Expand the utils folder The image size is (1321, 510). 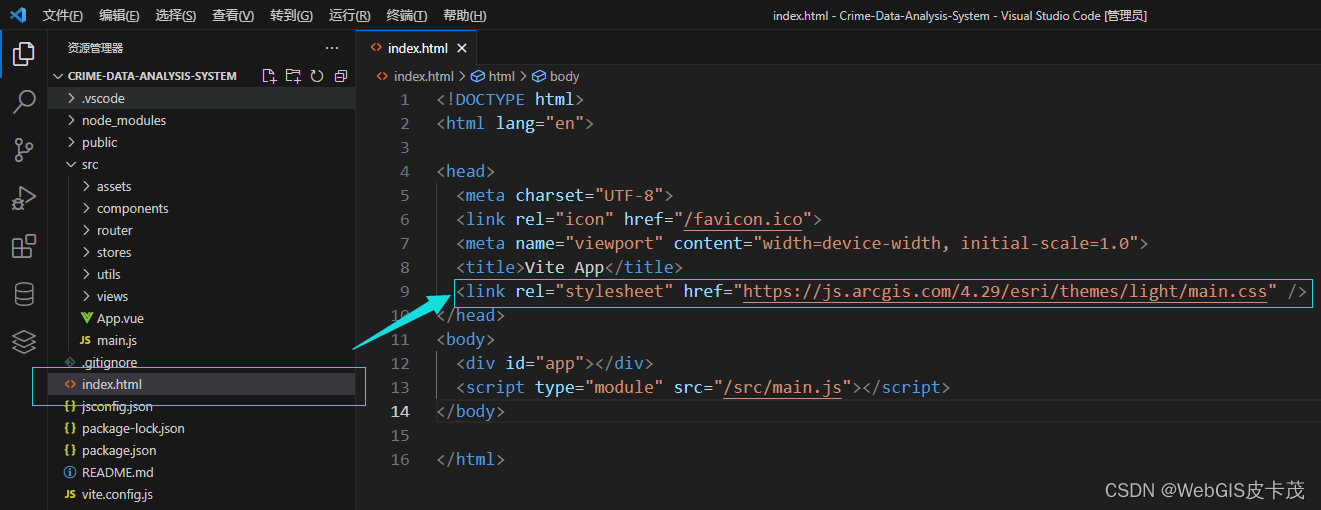(x=201, y=274)
